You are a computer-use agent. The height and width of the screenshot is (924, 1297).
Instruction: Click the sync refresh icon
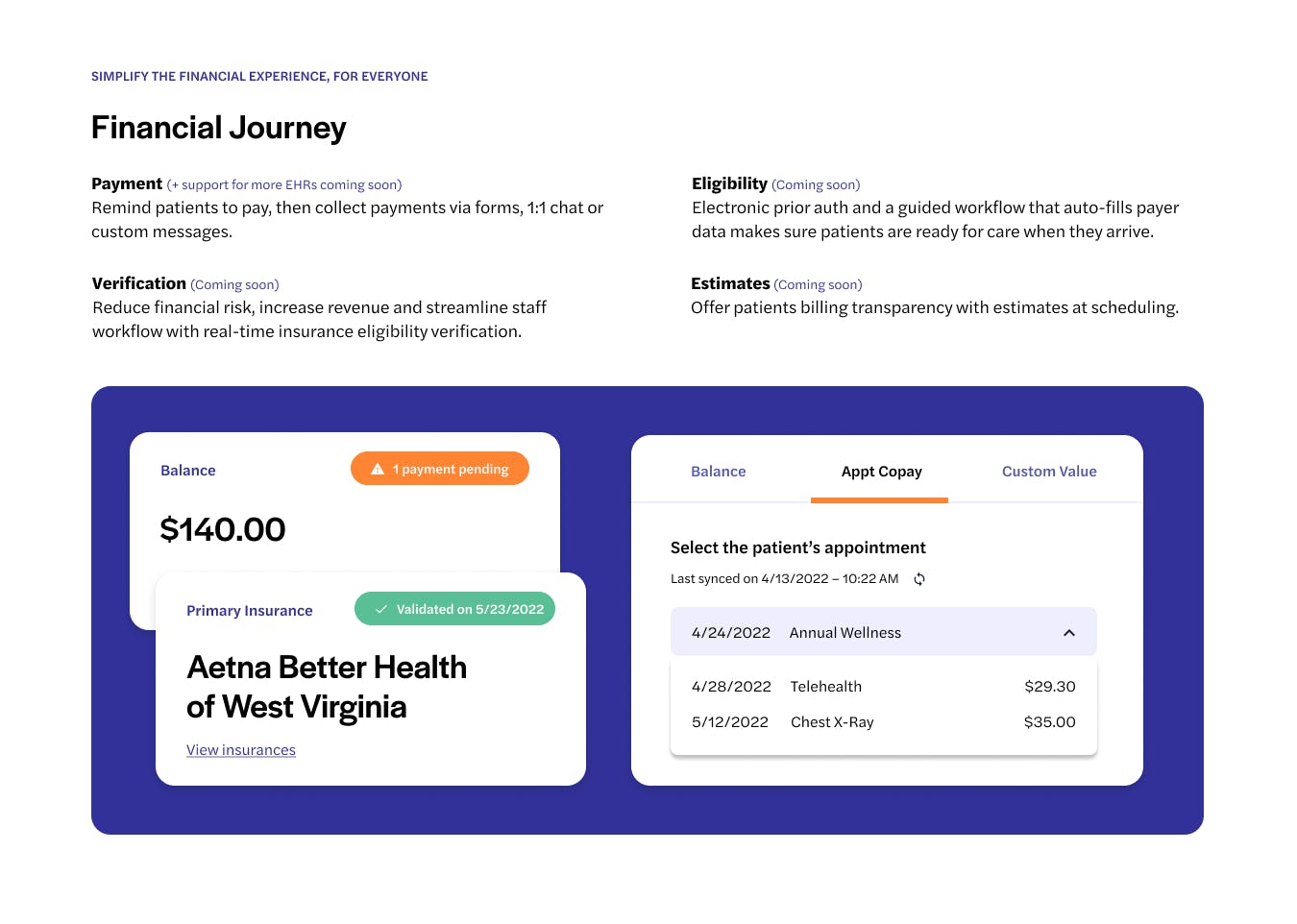click(919, 579)
